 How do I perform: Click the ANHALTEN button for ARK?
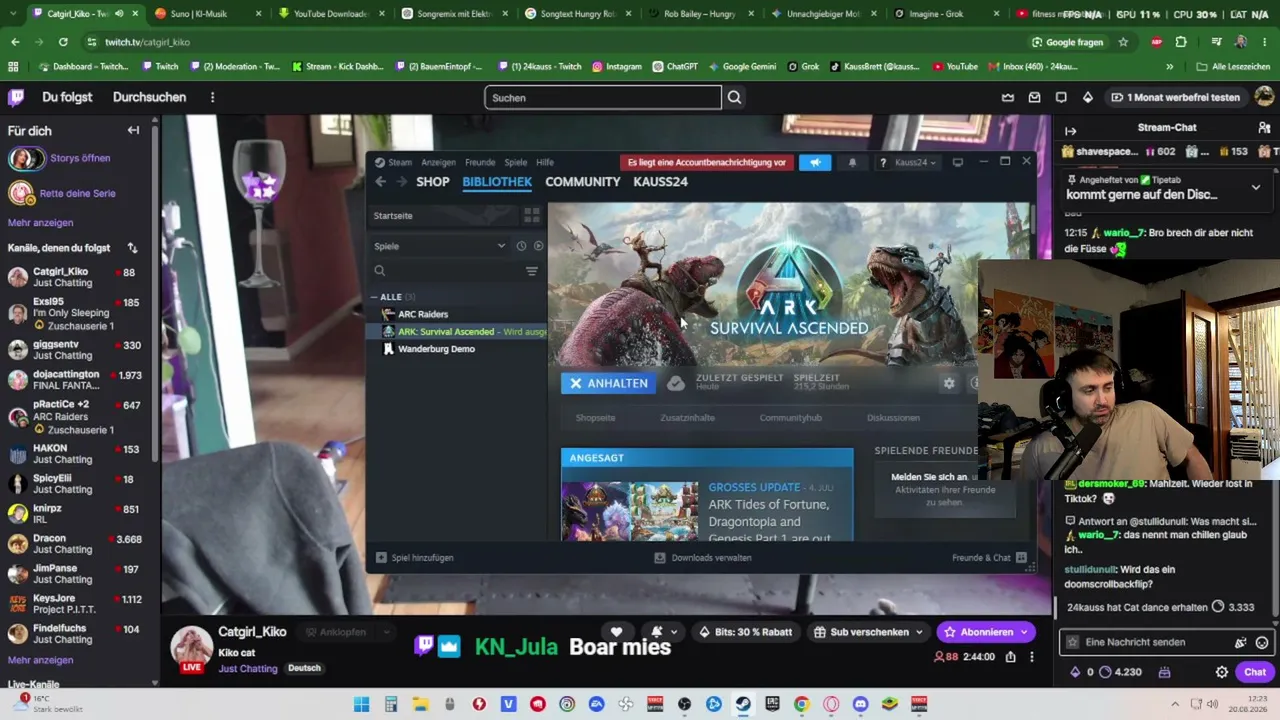click(x=609, y=383)
